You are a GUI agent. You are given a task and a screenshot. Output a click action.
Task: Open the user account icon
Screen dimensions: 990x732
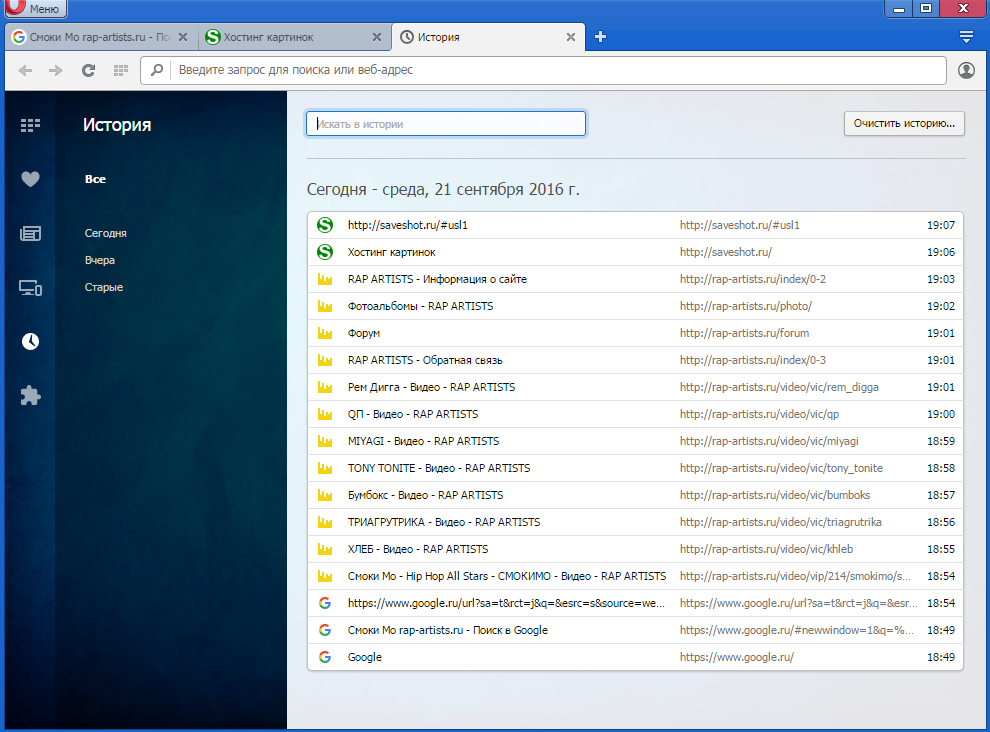tap(966, 70)
